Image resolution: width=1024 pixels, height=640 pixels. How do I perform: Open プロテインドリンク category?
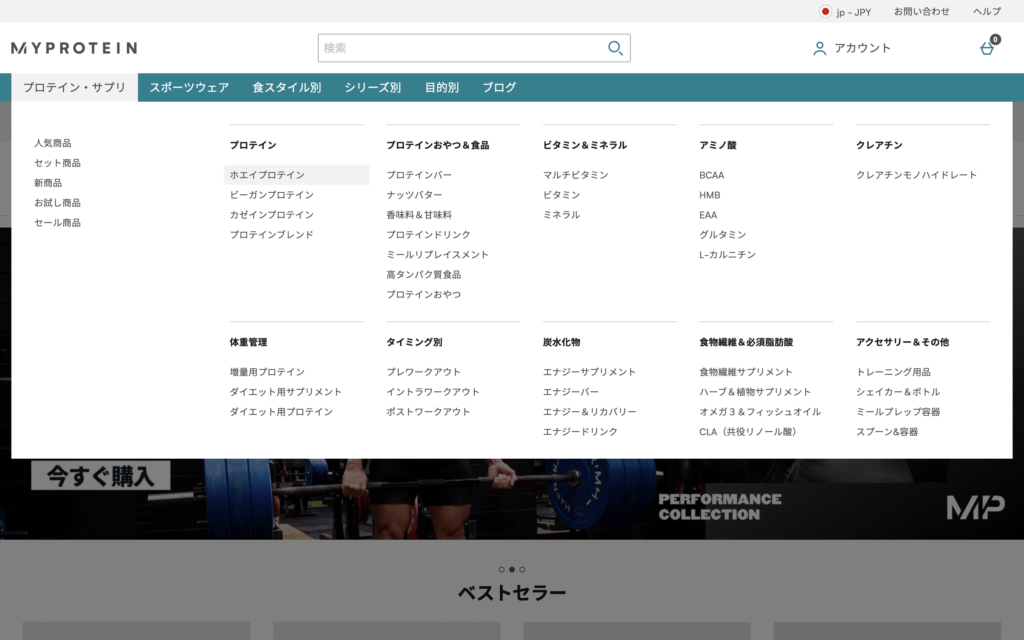pyautogui.click(x=428, y=234)
